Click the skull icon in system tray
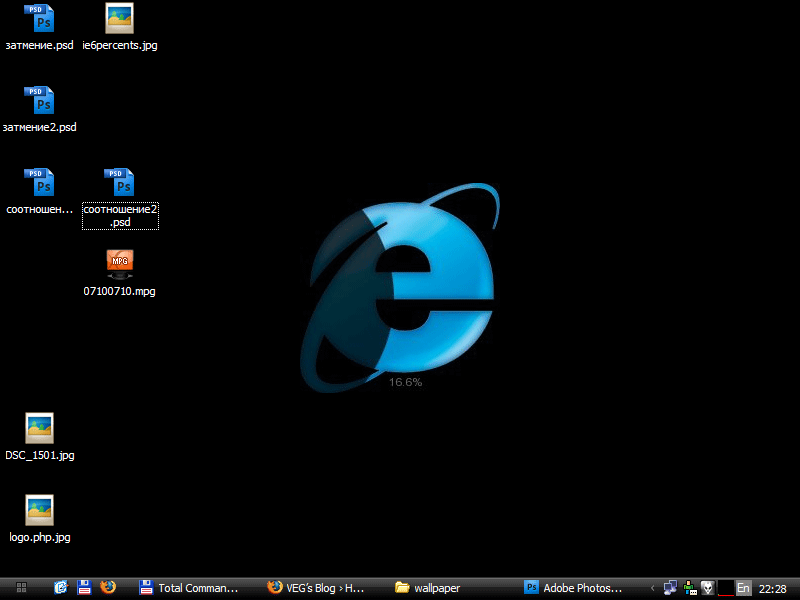Image resolution: width=800 pixels, height=600 pixels. coord(707,588)
